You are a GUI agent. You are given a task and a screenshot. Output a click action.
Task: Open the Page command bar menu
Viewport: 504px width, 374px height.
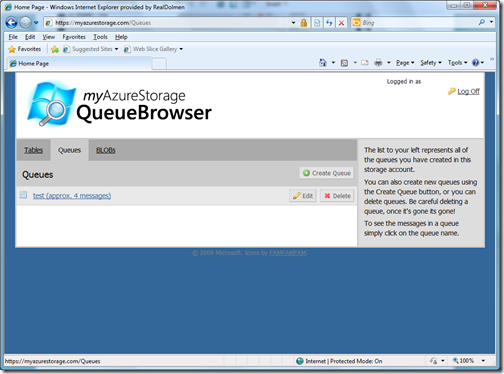pyautogui.click(x=405, y=63)
